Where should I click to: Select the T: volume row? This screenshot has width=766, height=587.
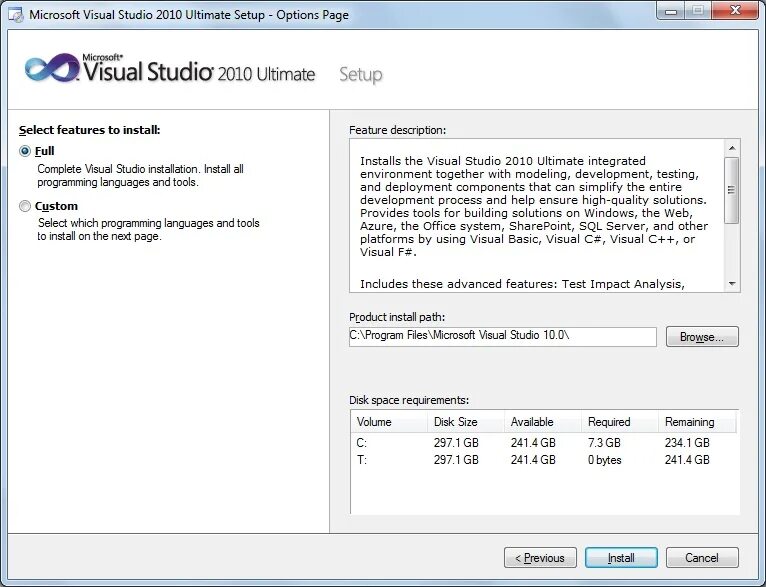tap(544, 460)
